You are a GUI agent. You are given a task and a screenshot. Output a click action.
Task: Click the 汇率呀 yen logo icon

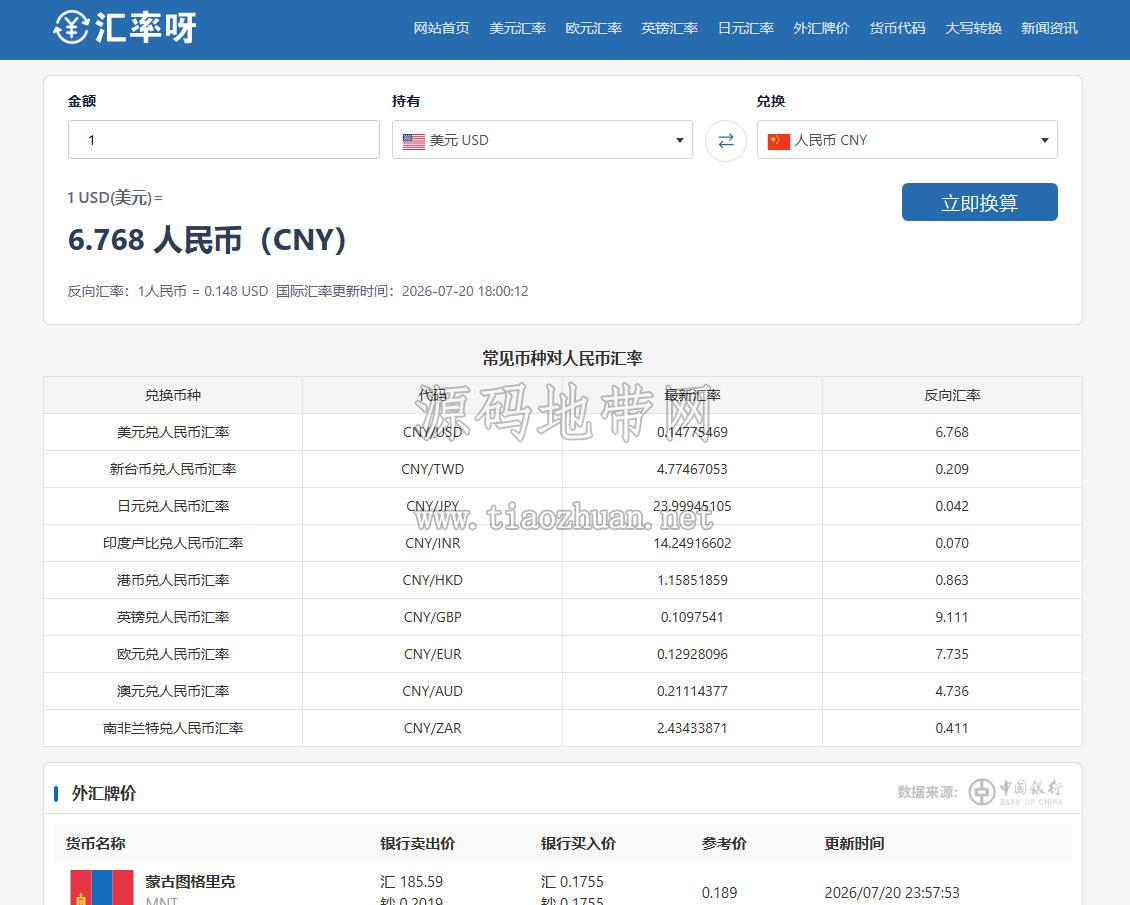tap(71, 27)
